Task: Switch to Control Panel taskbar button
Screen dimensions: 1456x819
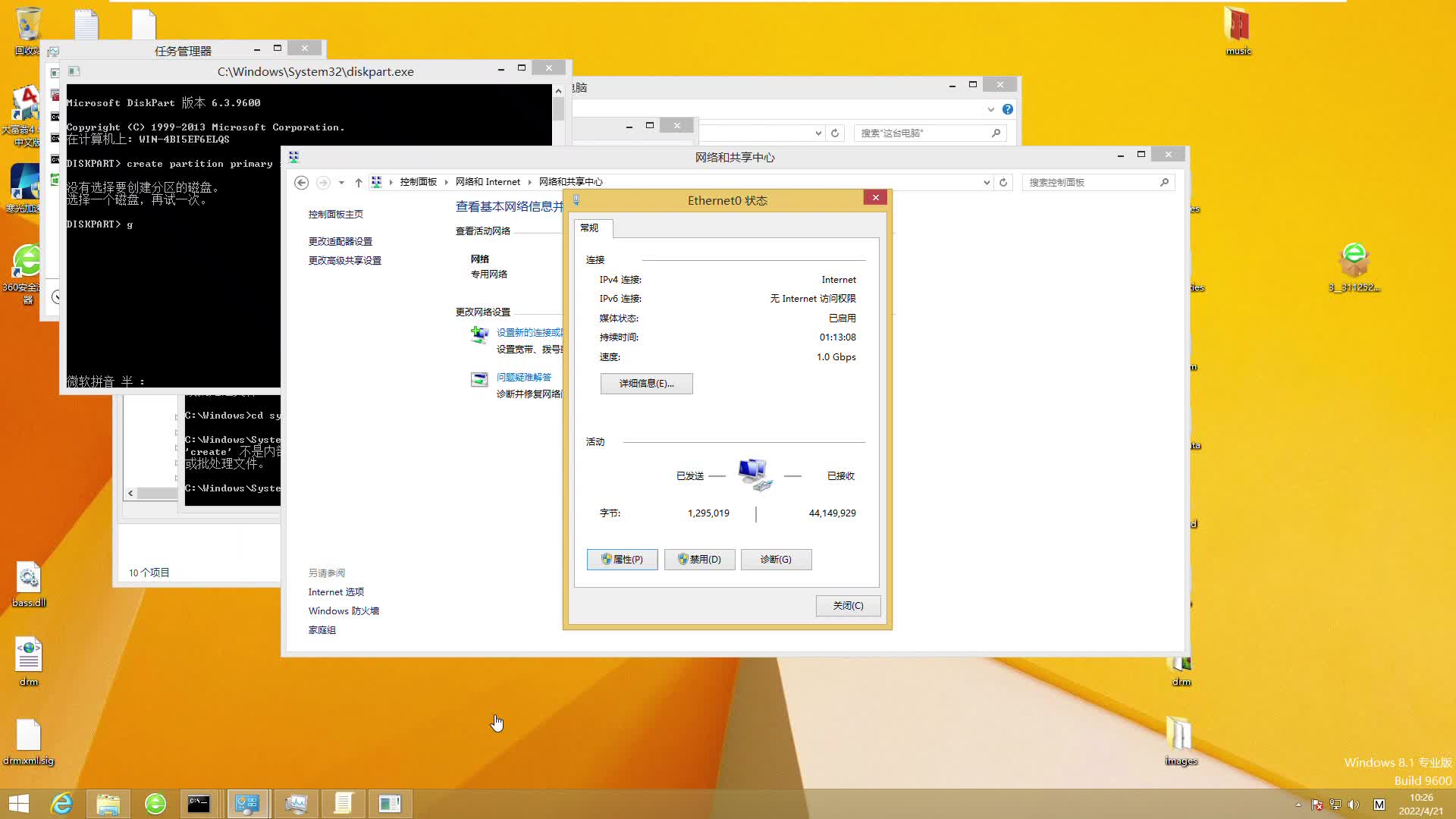Action: click(x=247, y=804)
